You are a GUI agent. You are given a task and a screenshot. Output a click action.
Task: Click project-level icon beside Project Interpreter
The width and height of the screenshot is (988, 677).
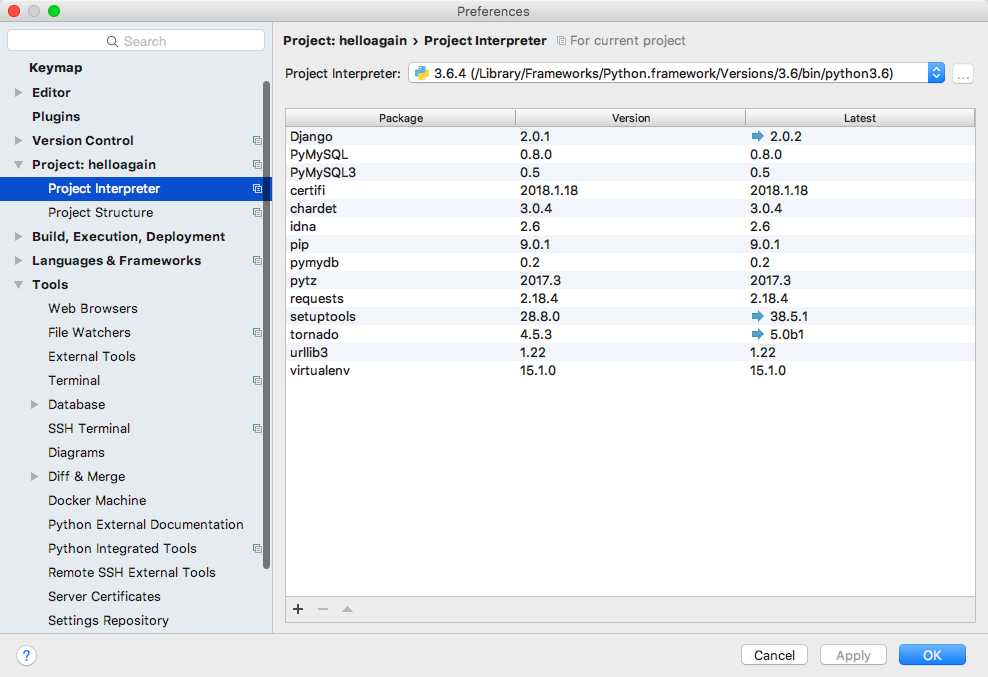coord(257,188)
